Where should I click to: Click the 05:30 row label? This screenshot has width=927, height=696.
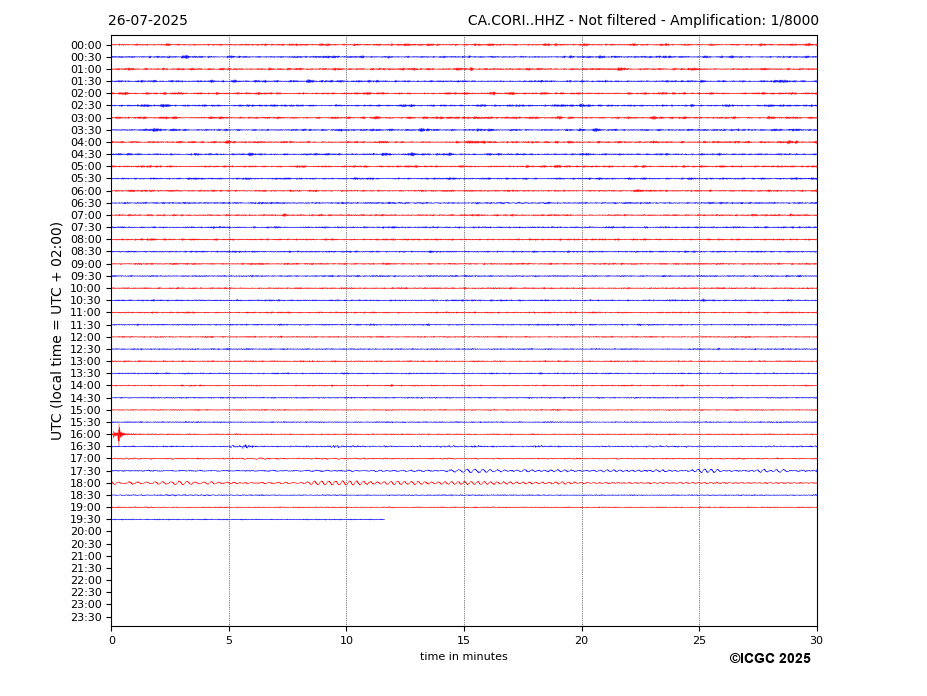86,179
